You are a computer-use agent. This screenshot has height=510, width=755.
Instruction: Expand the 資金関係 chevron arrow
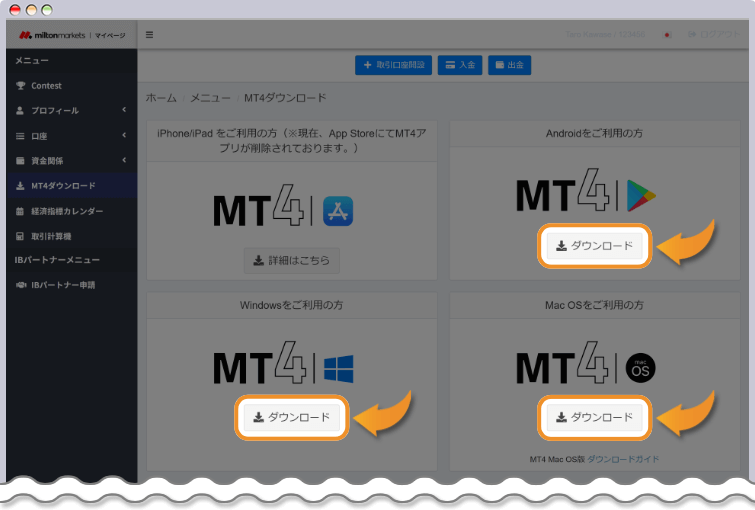point(124,160)
